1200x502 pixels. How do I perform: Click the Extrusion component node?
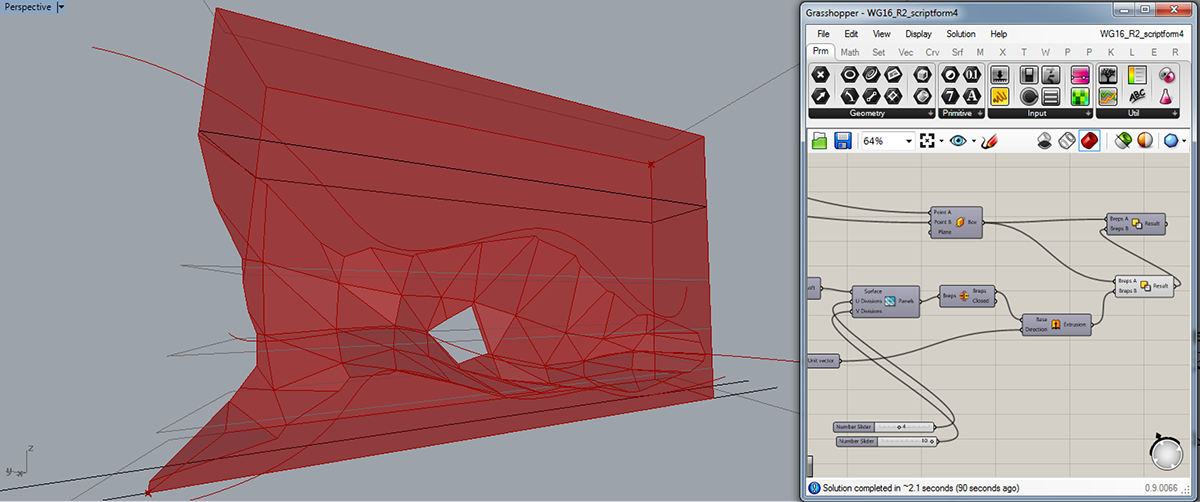(x=1056, y=324)
